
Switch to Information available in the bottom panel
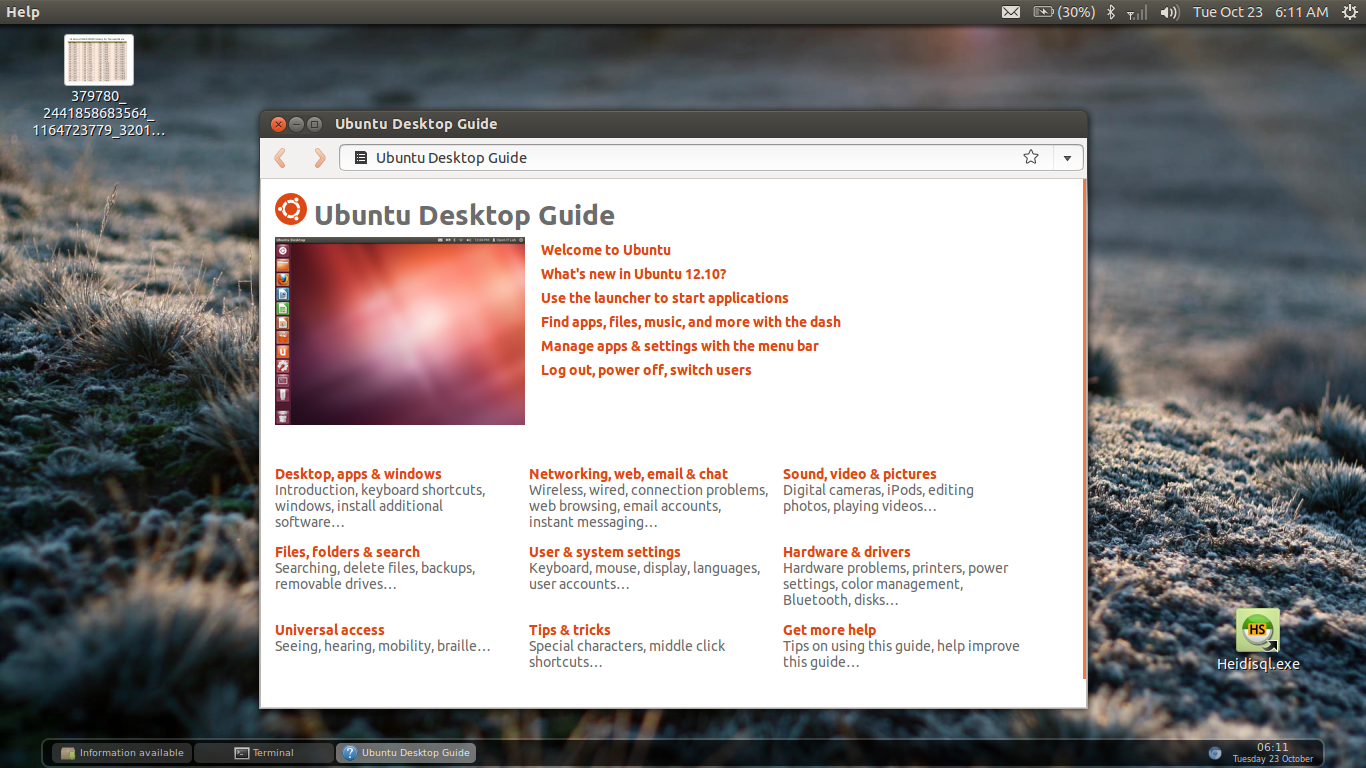tap(122, 753)
